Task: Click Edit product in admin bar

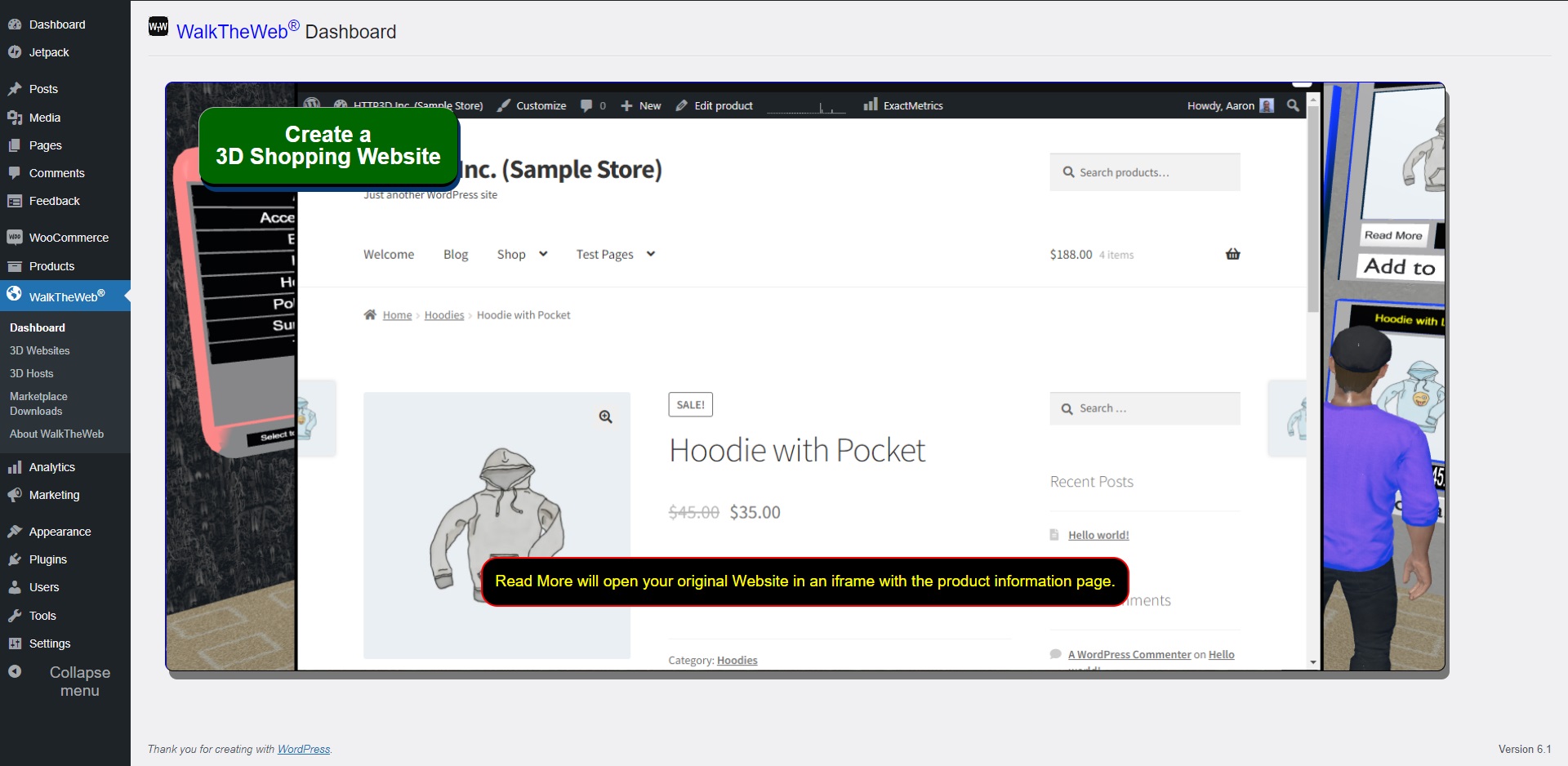Action: (x=715, y=105)
